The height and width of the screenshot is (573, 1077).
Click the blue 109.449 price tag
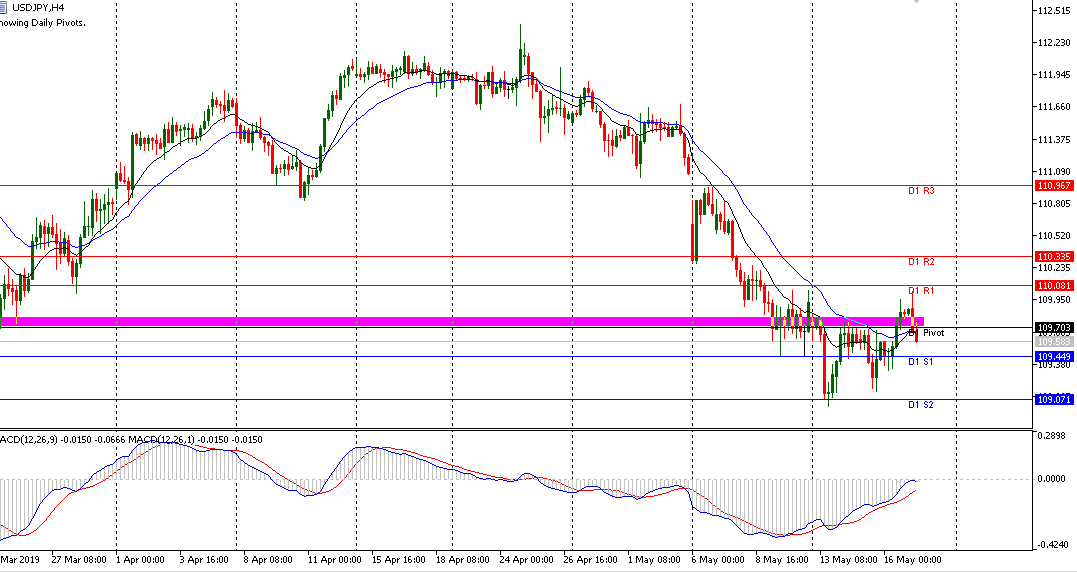point(1056,357)
